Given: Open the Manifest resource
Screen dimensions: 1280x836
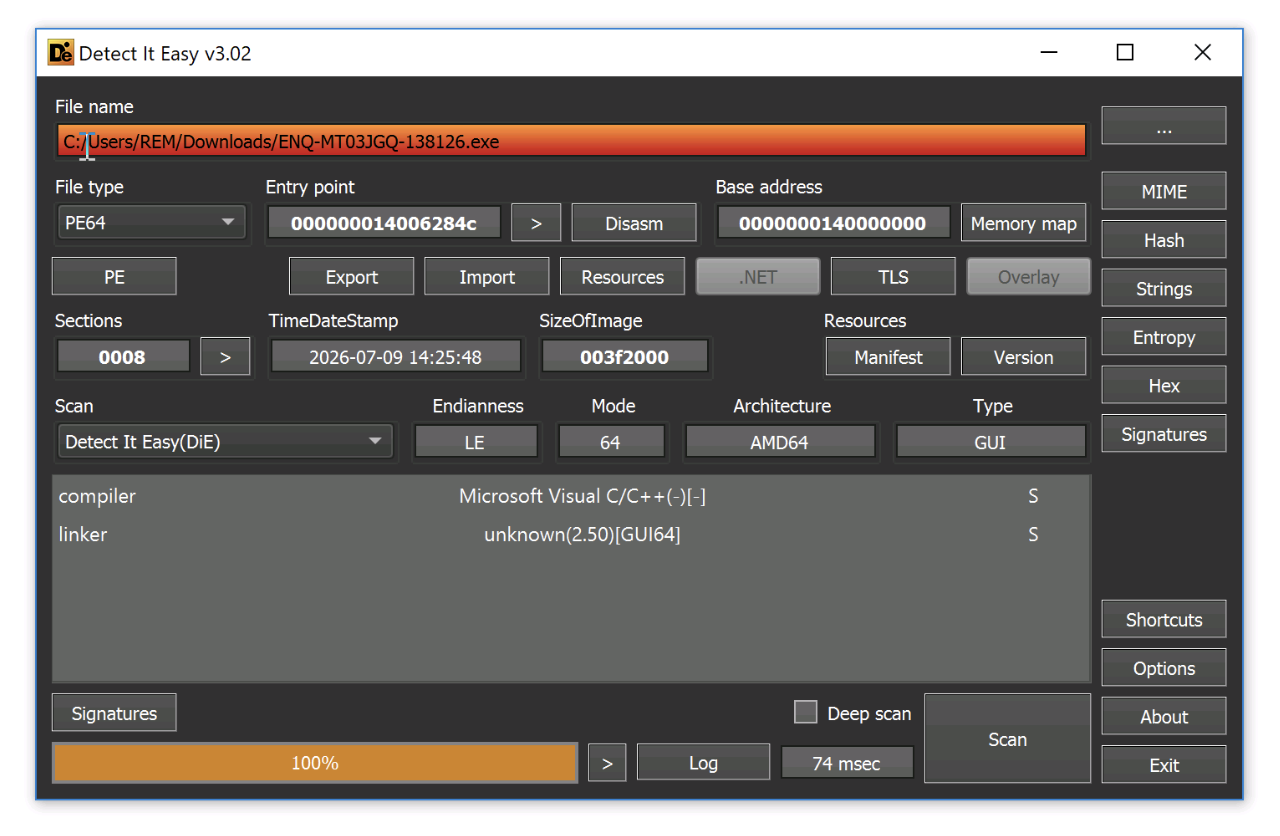Looking at the screenshot, I should [x=888, y=357].
